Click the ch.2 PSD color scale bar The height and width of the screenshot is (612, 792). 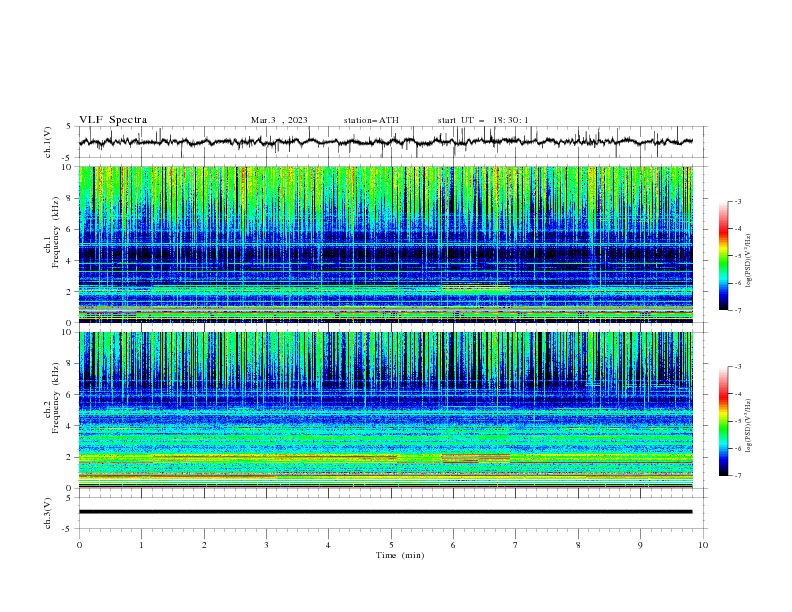(x=724, y=421)
